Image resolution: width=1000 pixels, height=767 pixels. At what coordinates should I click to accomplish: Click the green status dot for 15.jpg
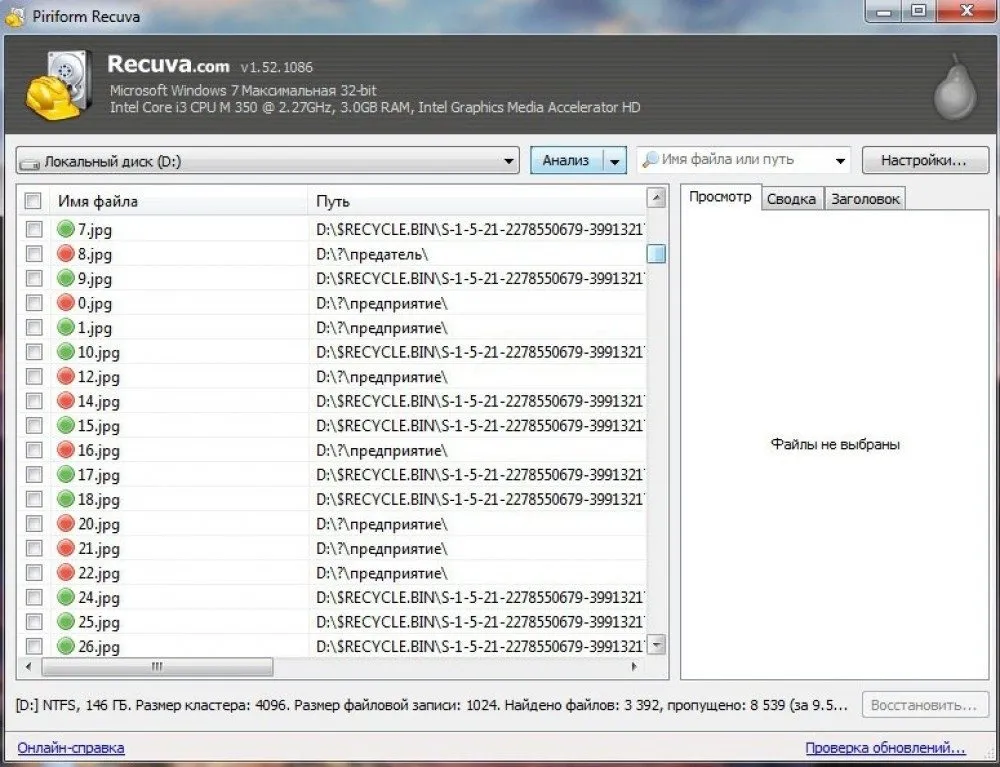tap(66, 425)
